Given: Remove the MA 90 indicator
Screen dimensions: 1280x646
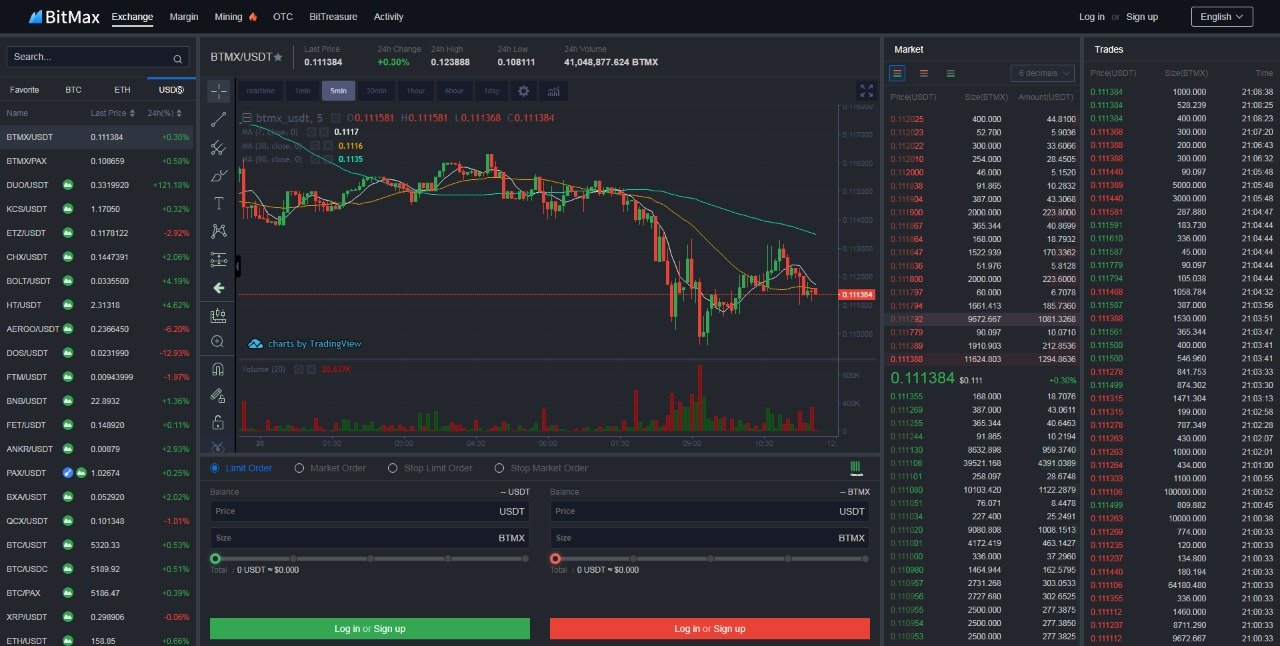Looking at the screenshot, I should coord(326,159).
